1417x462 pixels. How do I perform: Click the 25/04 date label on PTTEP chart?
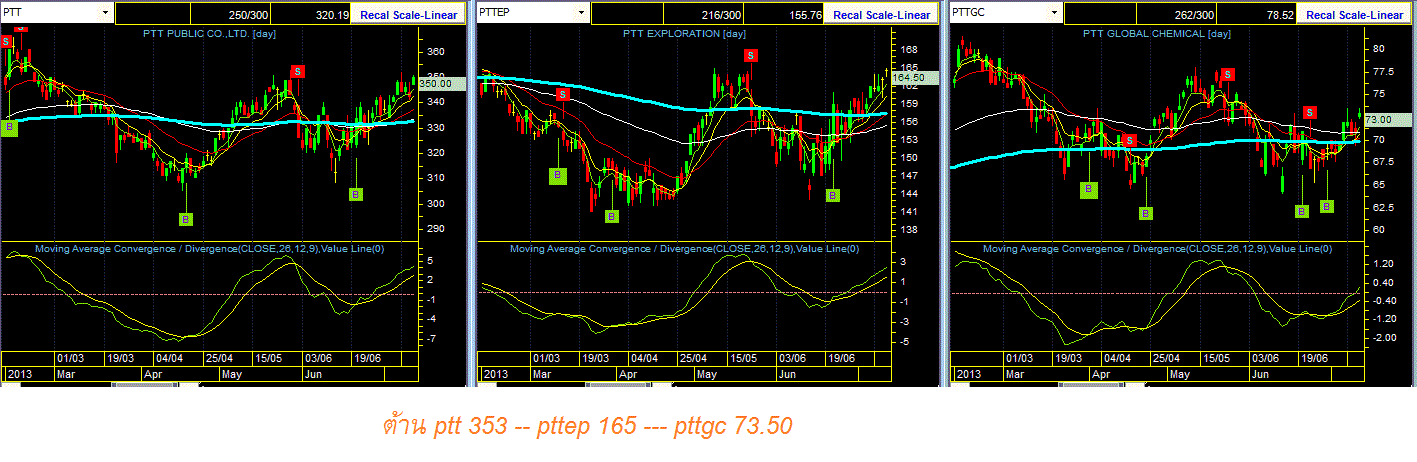click(694, 358)
